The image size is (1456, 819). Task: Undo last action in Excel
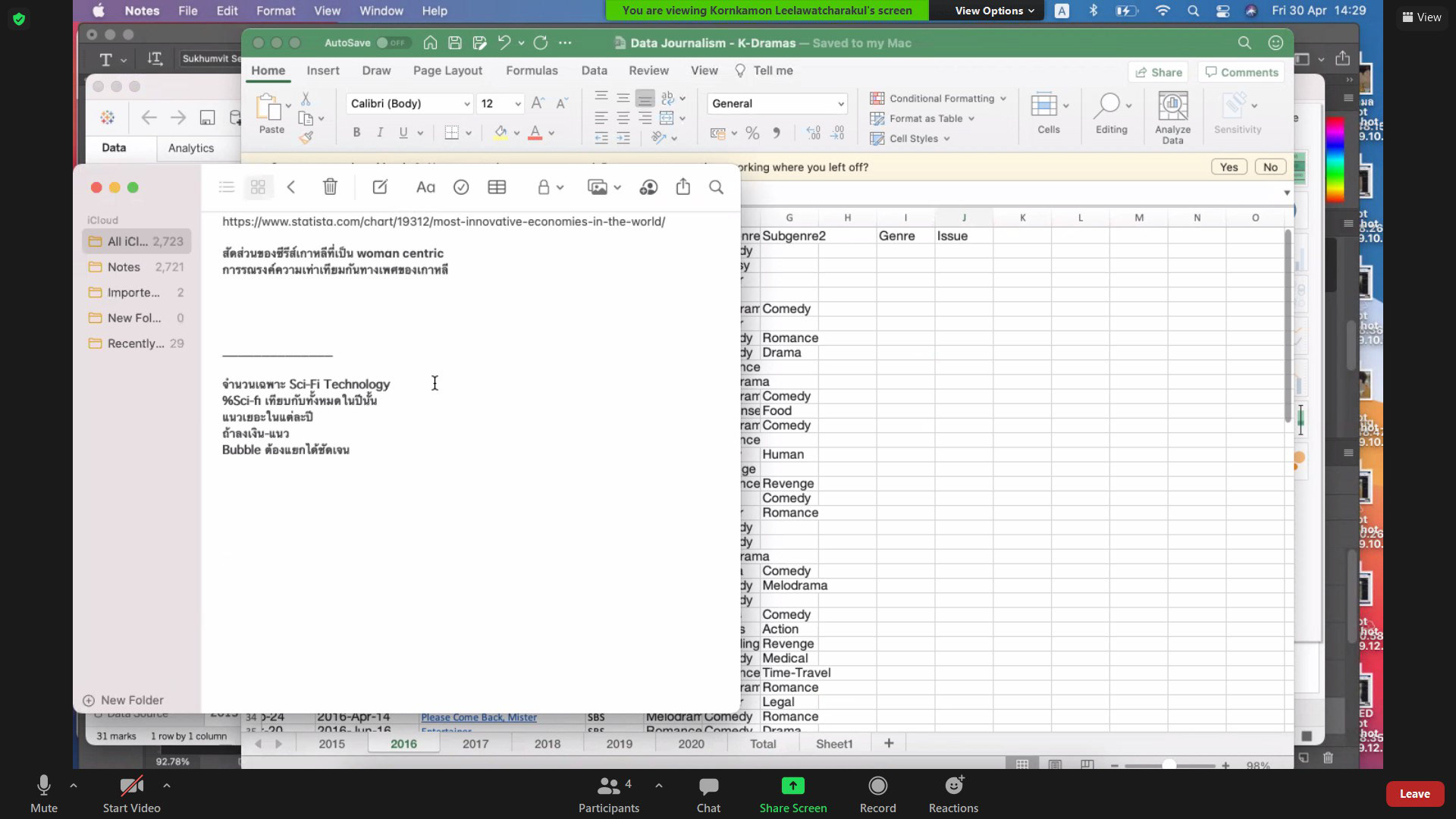(x=504, y=43)
